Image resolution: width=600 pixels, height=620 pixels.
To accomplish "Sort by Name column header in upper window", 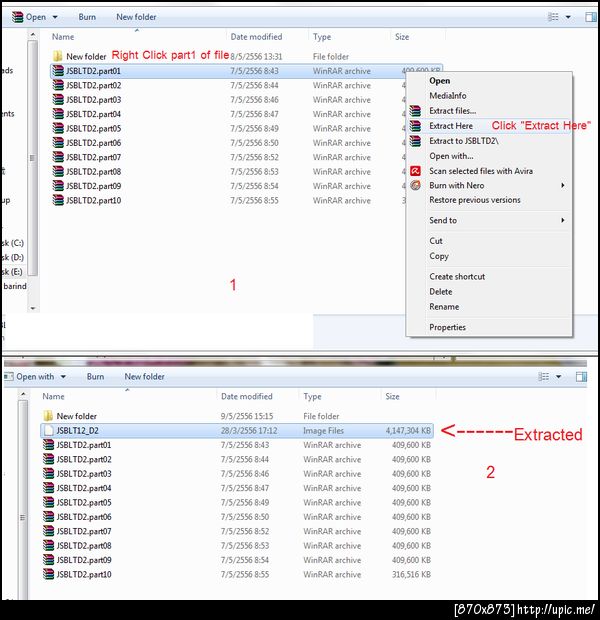I will pyautogui.click(x=63, y=37).
